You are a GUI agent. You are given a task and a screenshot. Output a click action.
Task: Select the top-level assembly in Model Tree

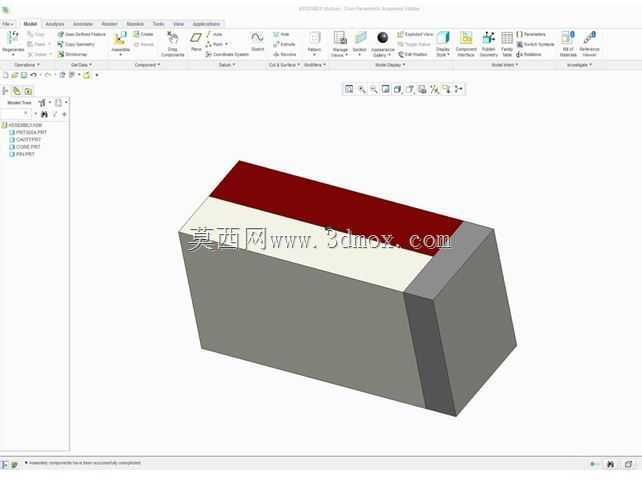22,125
